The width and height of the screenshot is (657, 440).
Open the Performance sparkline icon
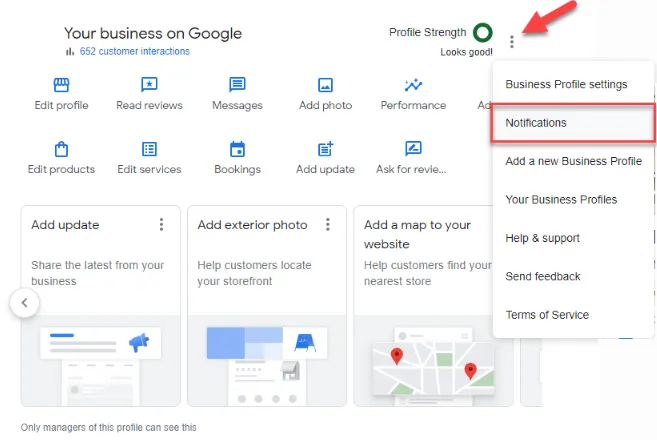(413, 85)
